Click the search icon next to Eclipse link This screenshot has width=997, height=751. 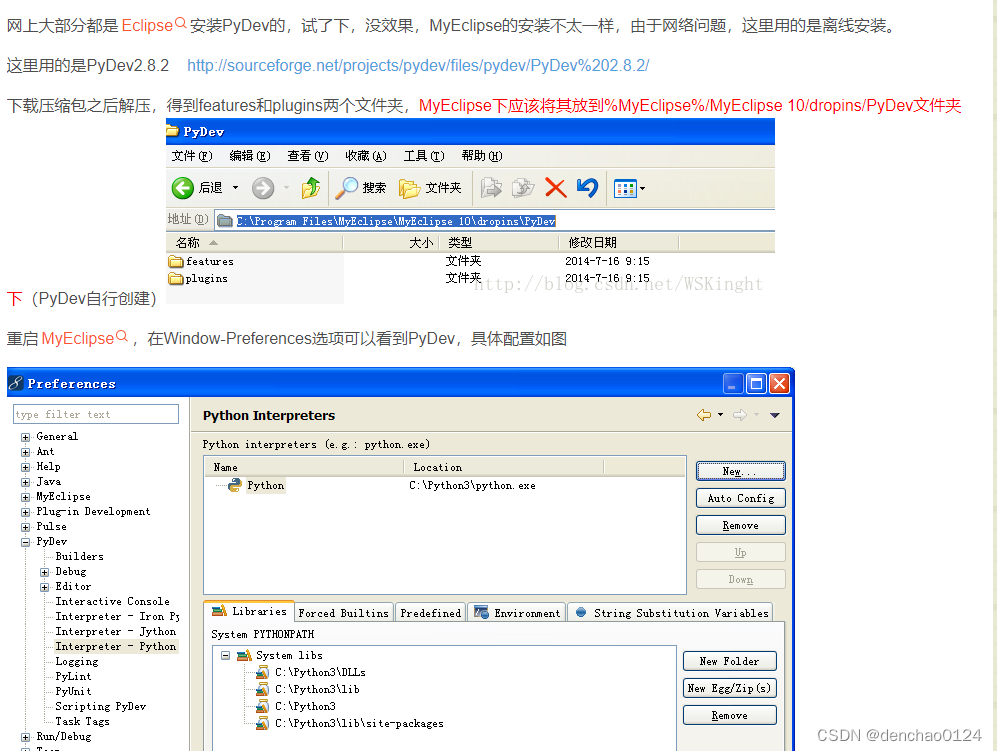point(181,23)
